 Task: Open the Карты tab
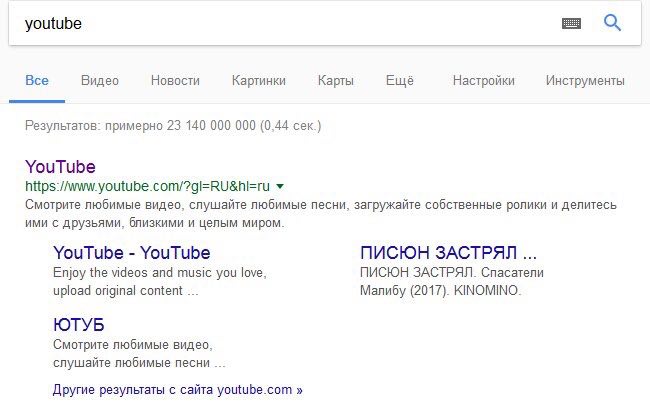[336, 80]
